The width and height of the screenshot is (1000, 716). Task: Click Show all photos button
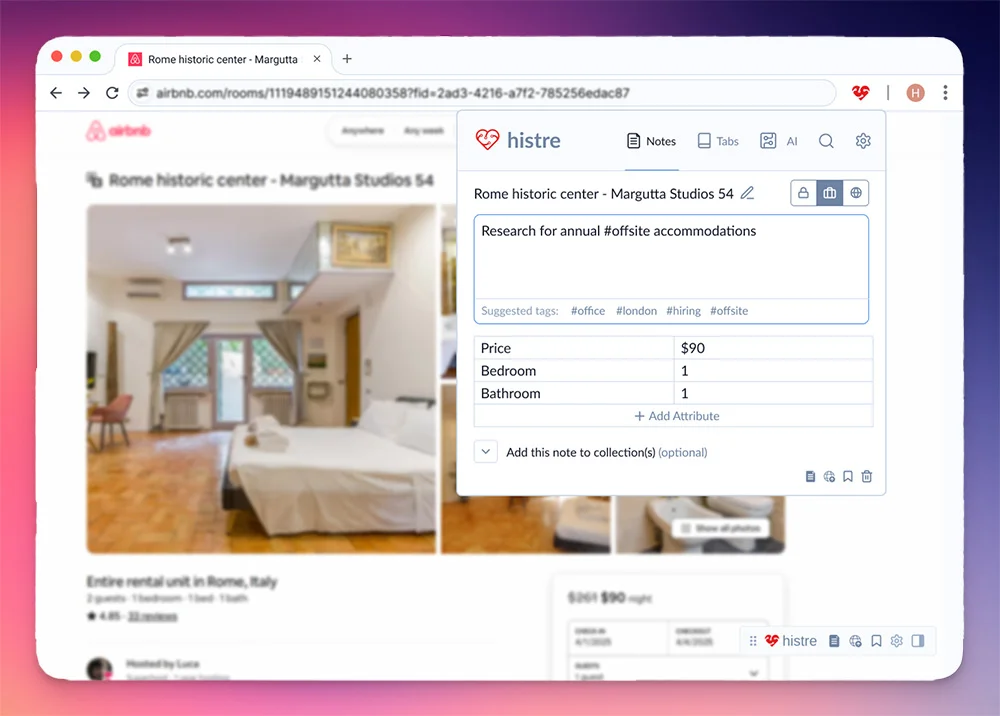pos(721,528)
